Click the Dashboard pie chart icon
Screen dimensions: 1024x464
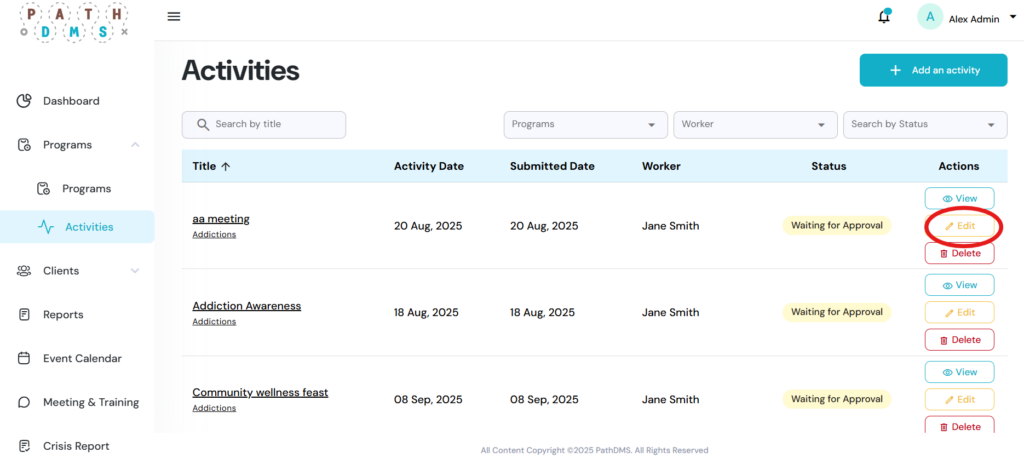[x=25, y=101]
